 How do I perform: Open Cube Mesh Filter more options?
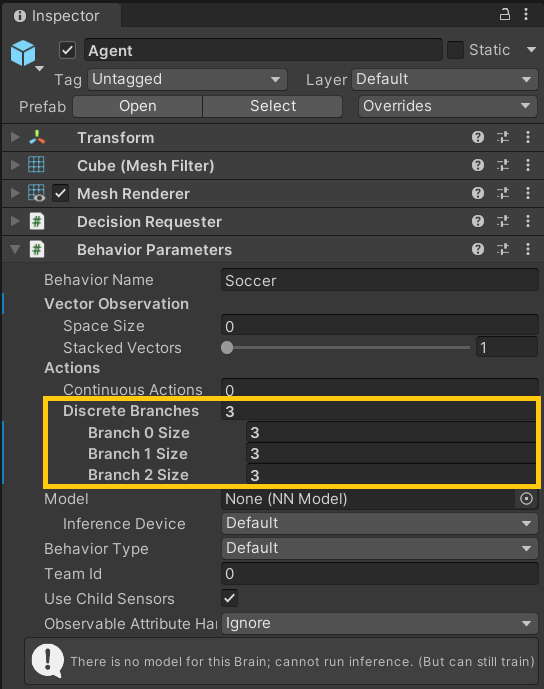pos(528,165)
